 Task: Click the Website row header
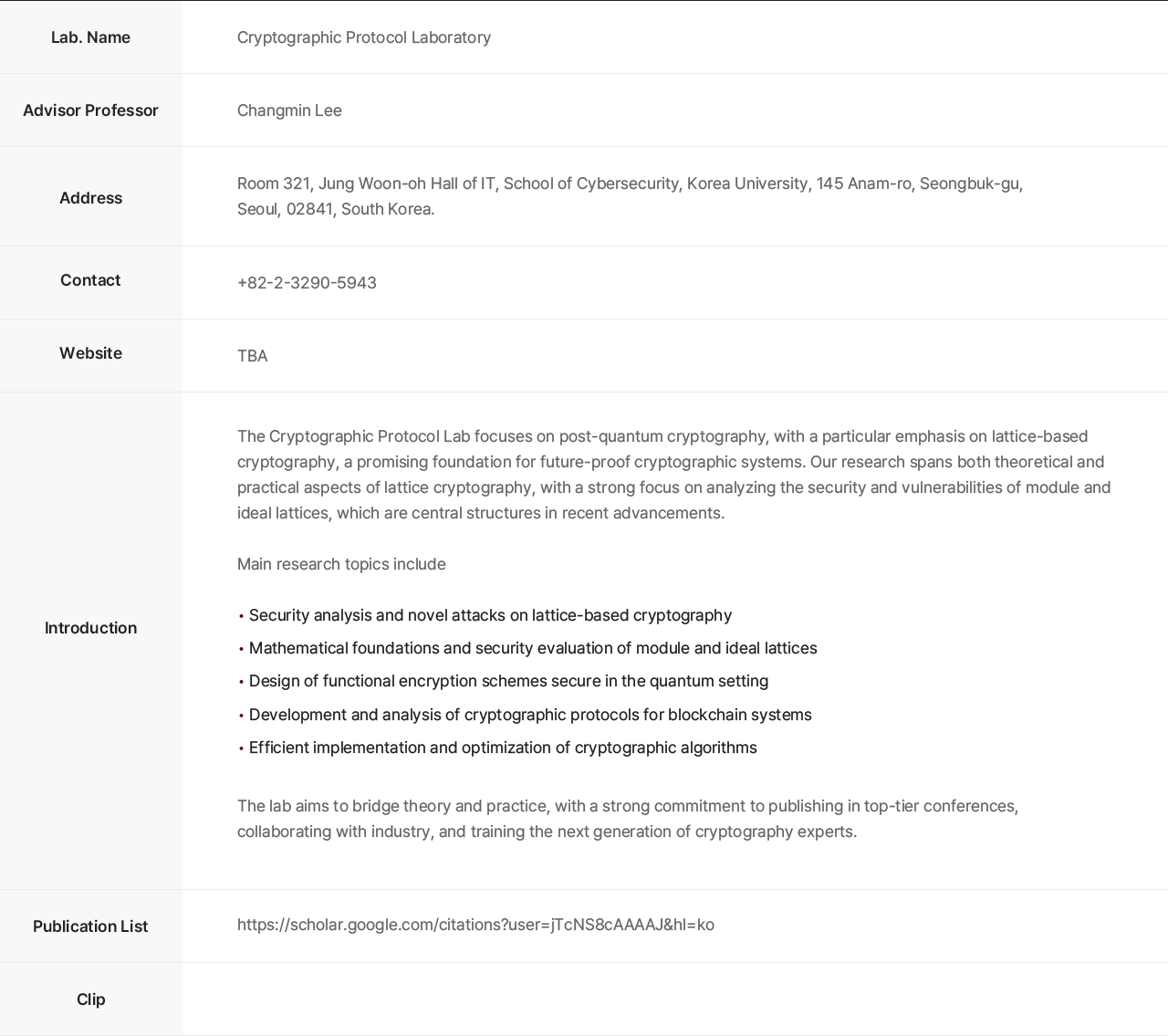tap(90, 353)
